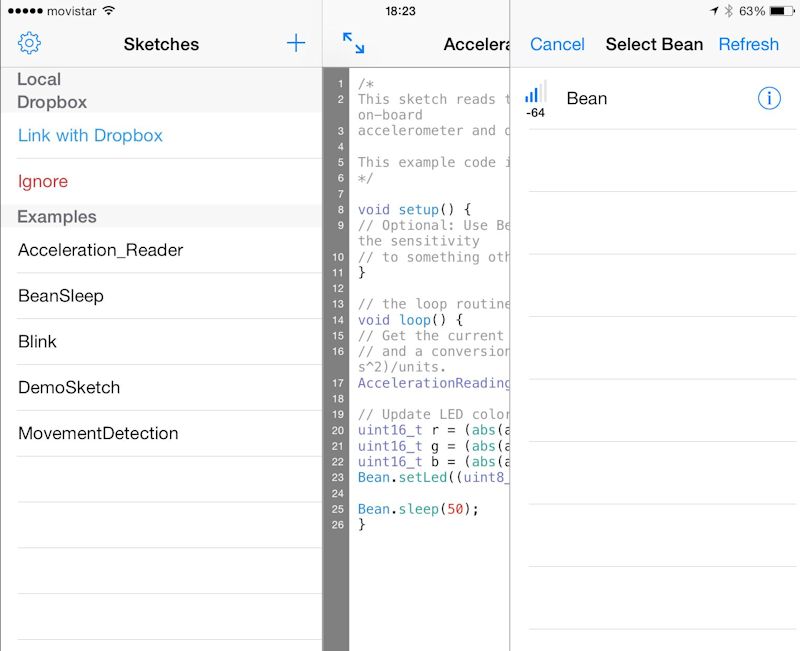The image size is (800, 651).
Task: Click the -64 signal value
Action: 535,113
